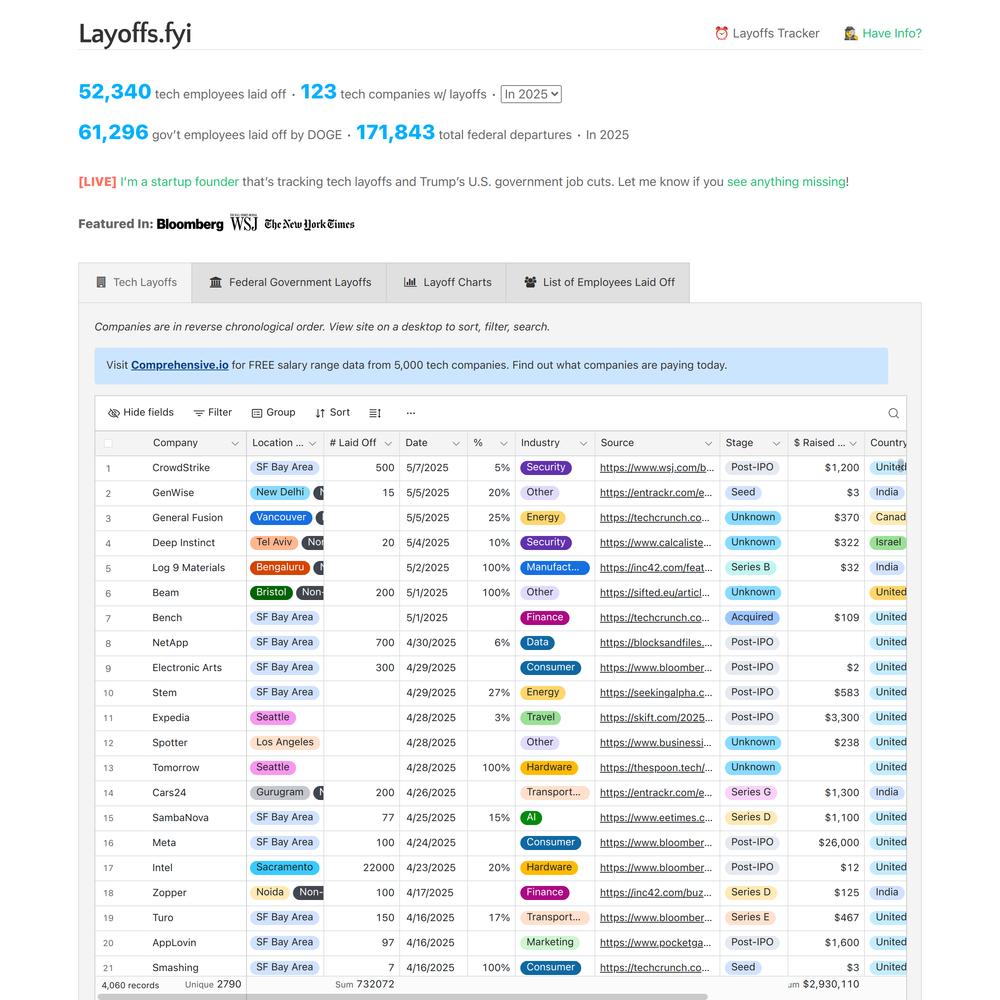Image resolution: width=1000 pixels, height=1000 pixels.
Task: Click the WSJ logo
Action: tap(244, 223)
